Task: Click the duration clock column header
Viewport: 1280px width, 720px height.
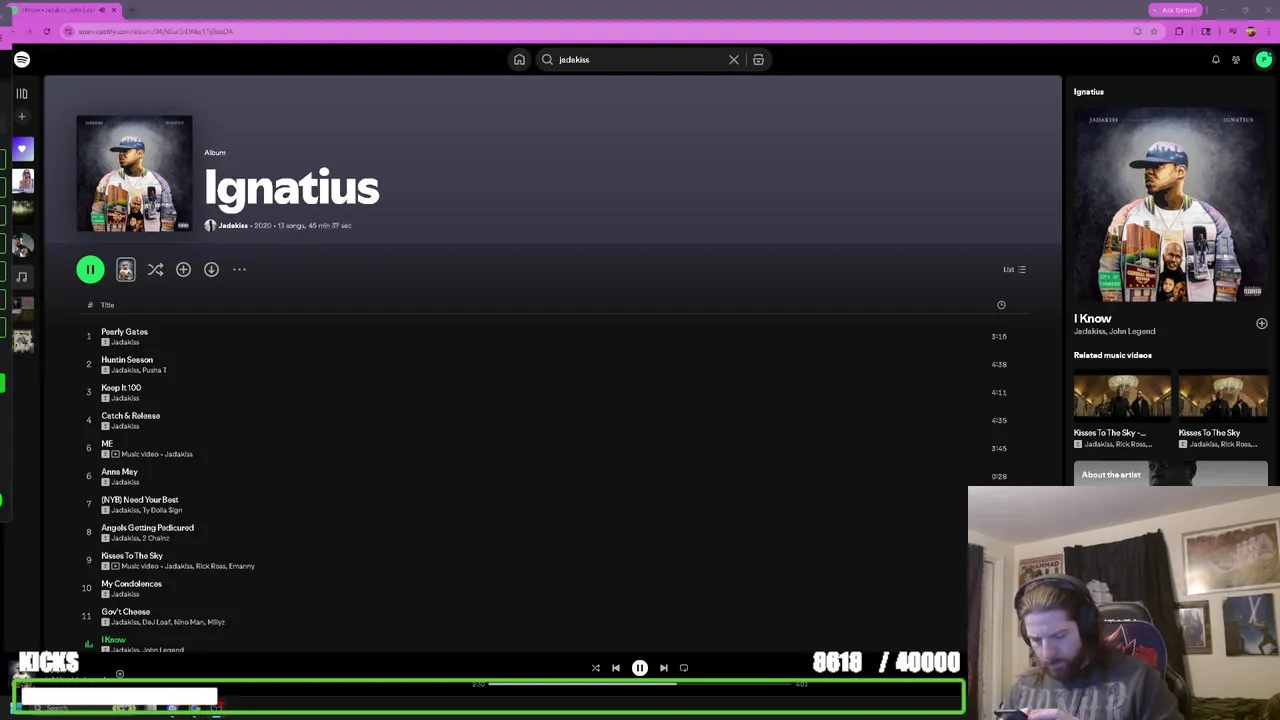Action: click(x=1001, y=305)
